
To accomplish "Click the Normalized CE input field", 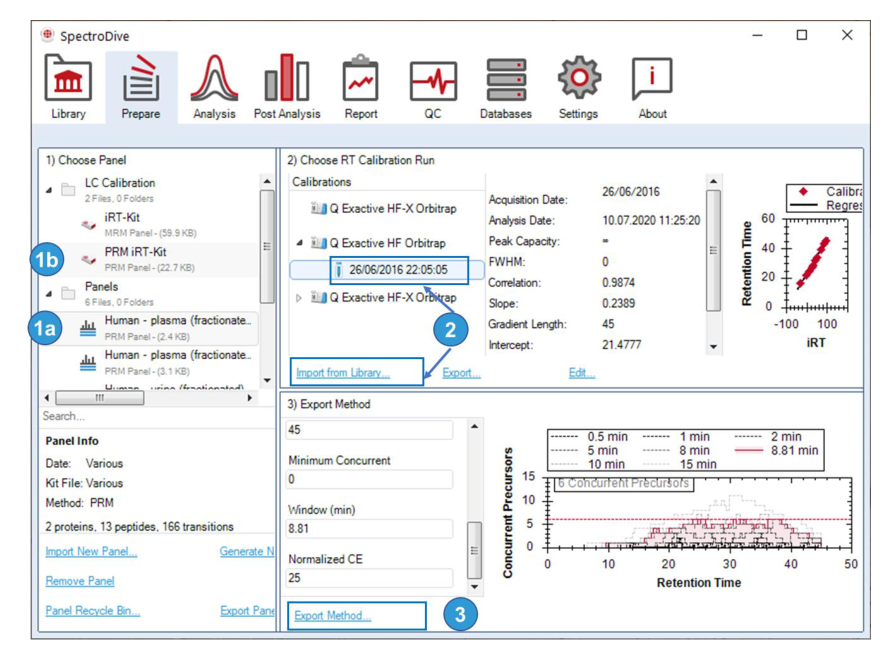I will click(x=369, y=578).
